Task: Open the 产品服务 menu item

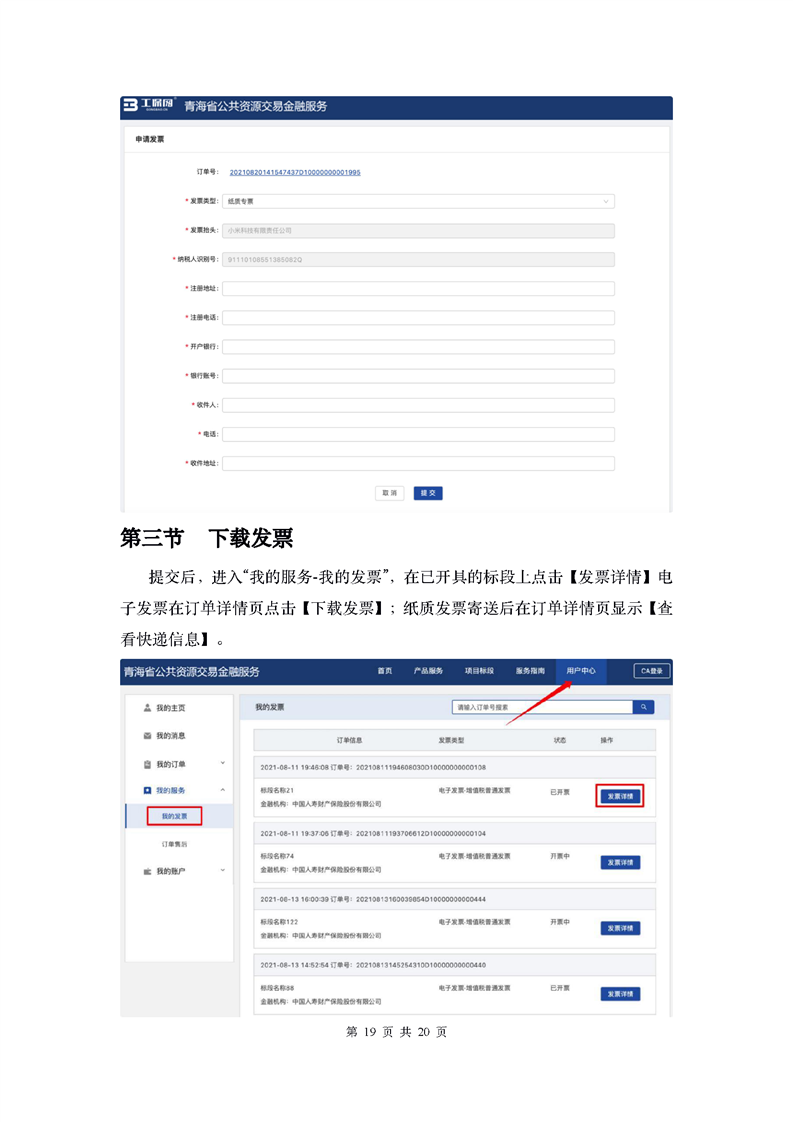Action: click(428, 671)
